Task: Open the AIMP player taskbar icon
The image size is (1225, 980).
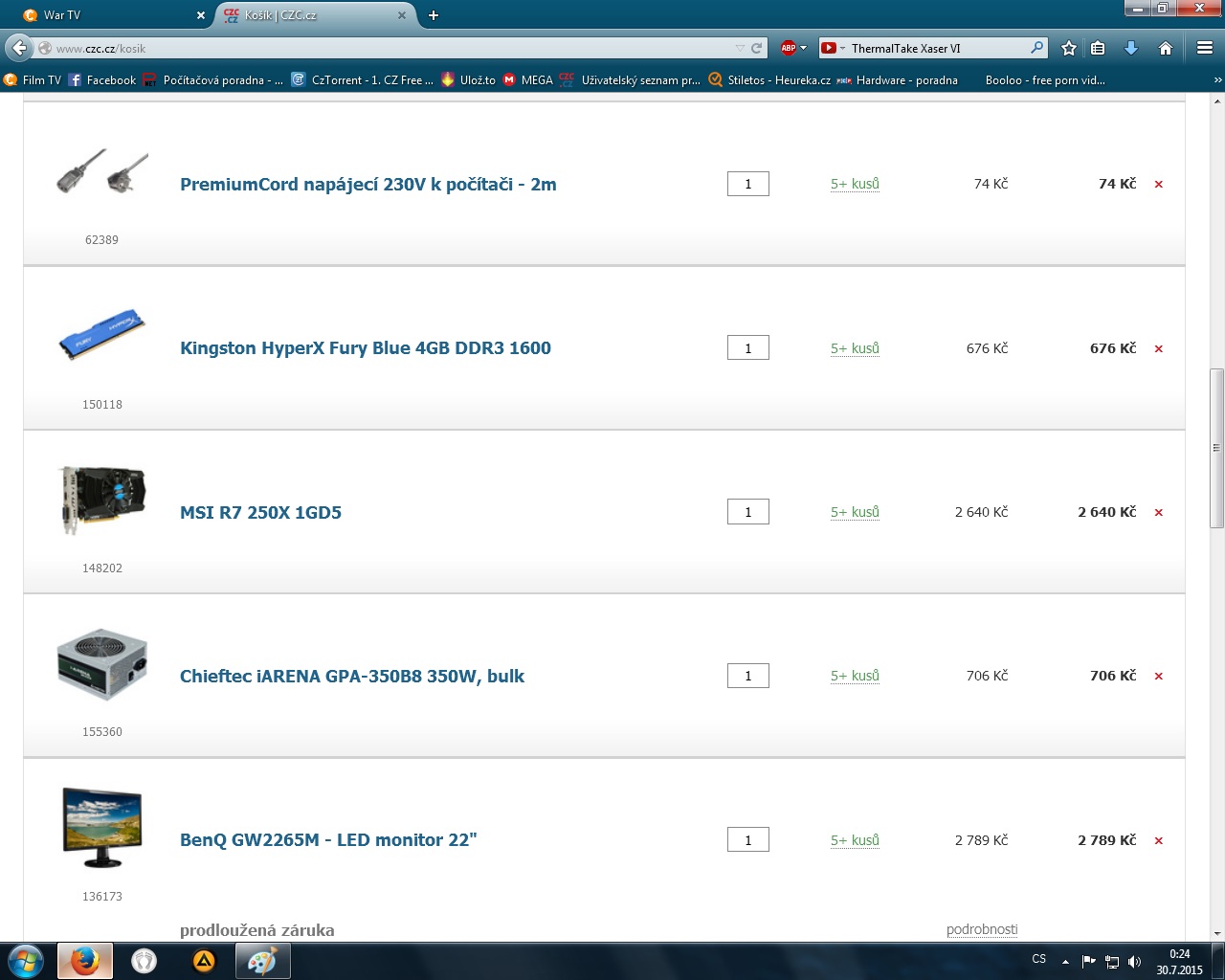Action: (204, 961)
